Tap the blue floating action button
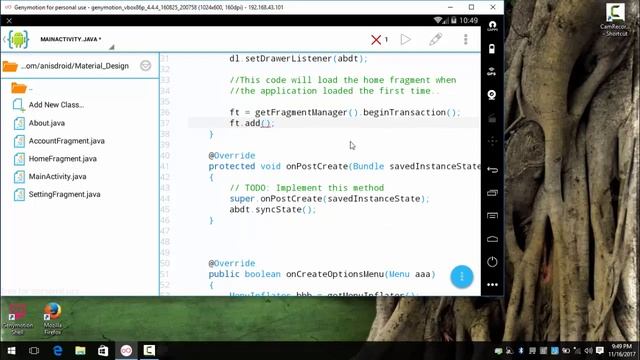The image size is (640, 360). point(462,276)
